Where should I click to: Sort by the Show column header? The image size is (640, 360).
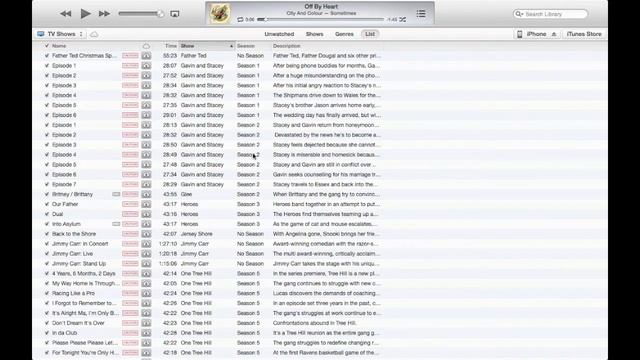[207, 46]
